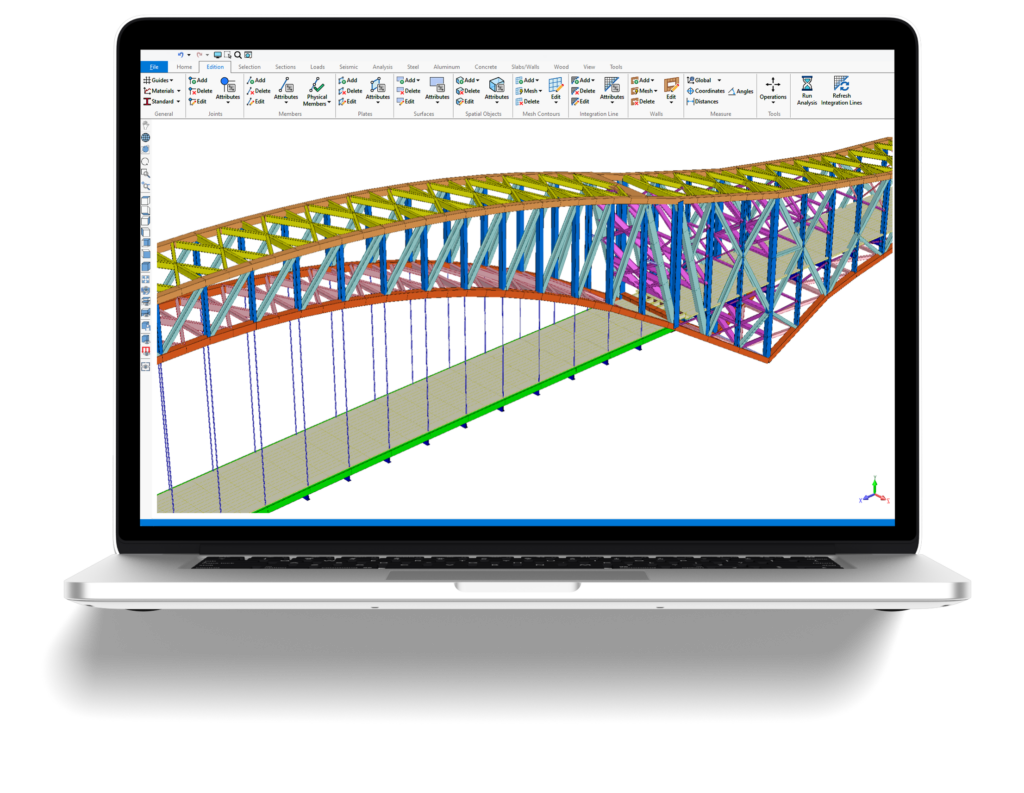
Task: Switch to the Seismic ribbon tab
Action: click(x=348, y=67)
